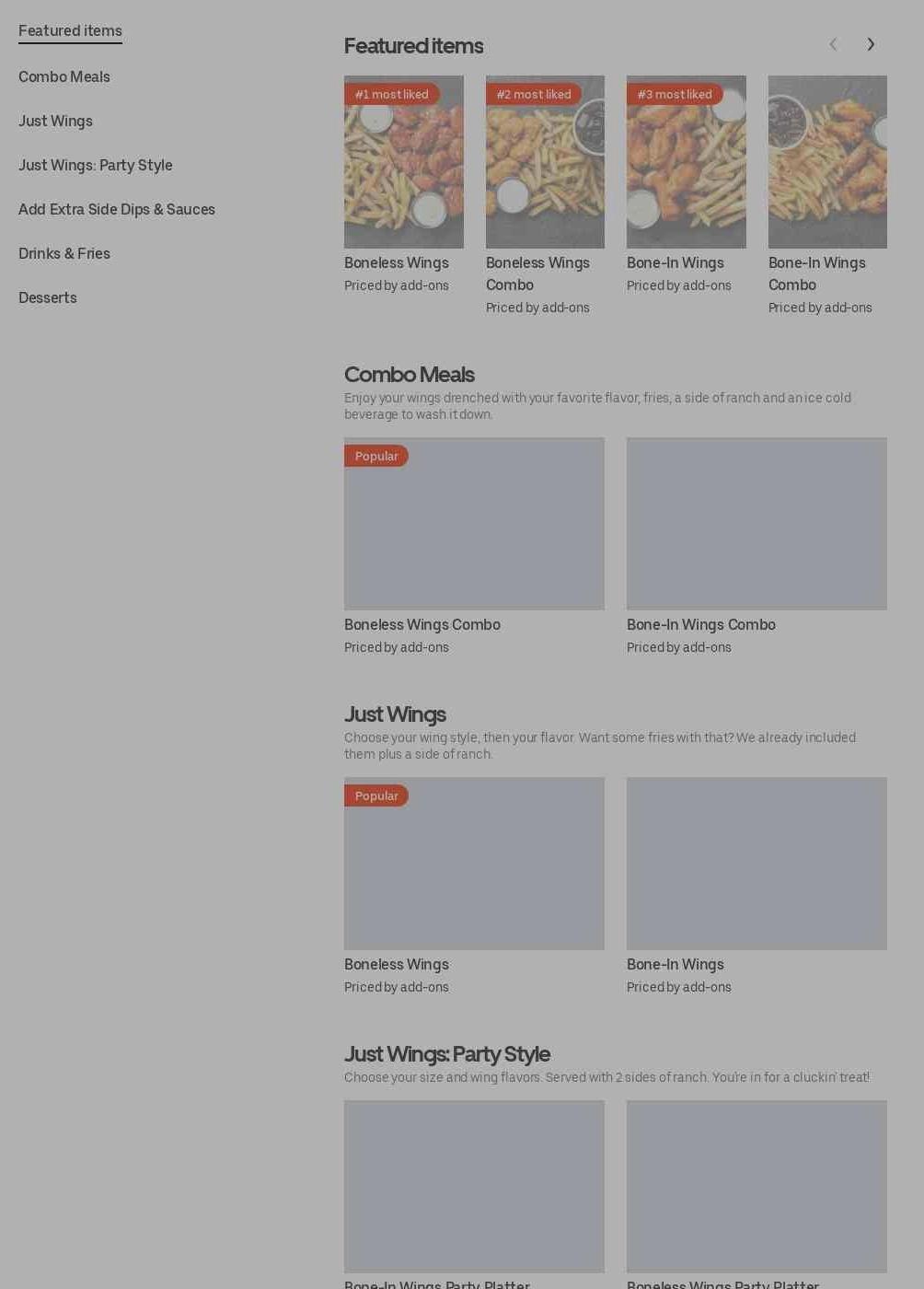
Task: Go to Combo Meals in sidebar menu
Action: coord(64,77)
